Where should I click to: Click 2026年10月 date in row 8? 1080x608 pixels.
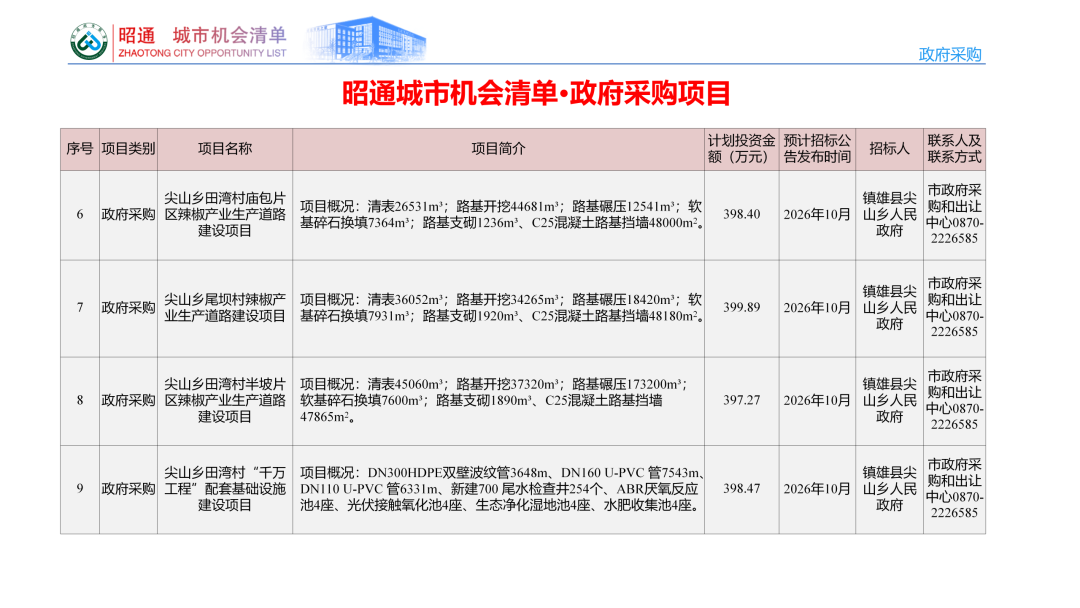pyautogui.click(x=817, y=401)
